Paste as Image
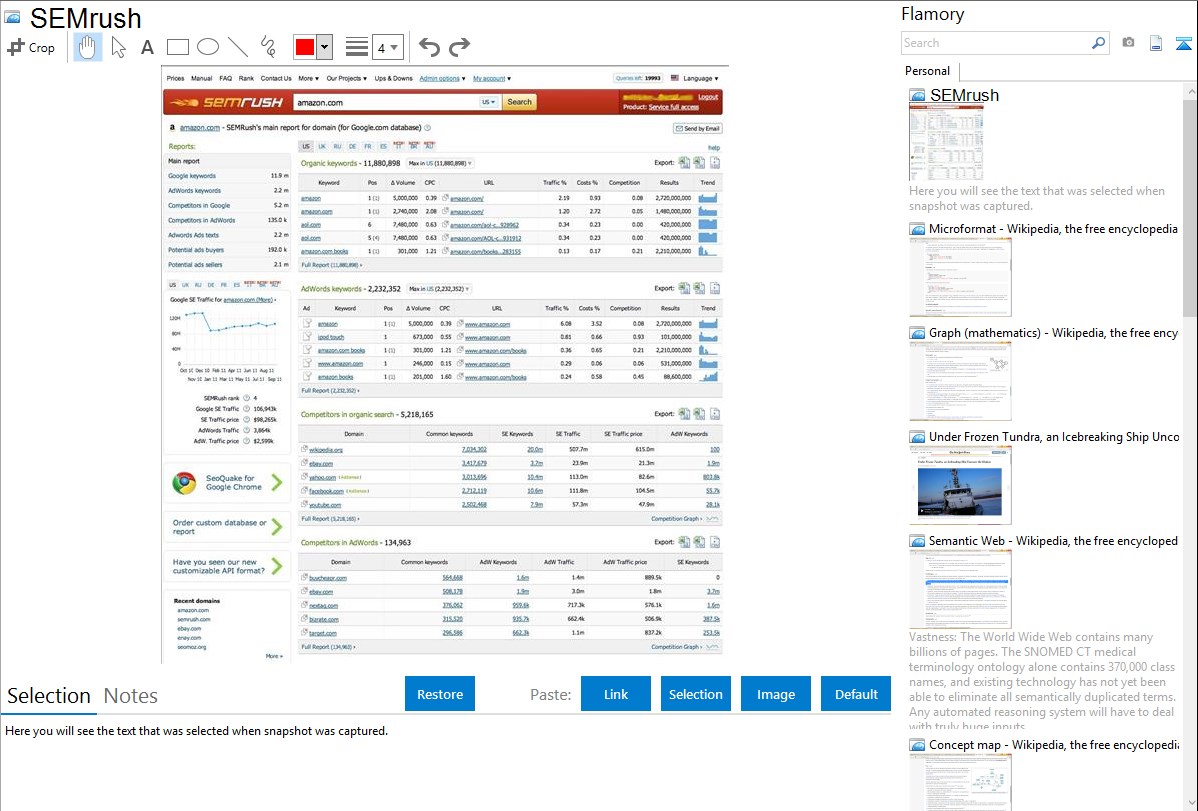 [775, 694]
